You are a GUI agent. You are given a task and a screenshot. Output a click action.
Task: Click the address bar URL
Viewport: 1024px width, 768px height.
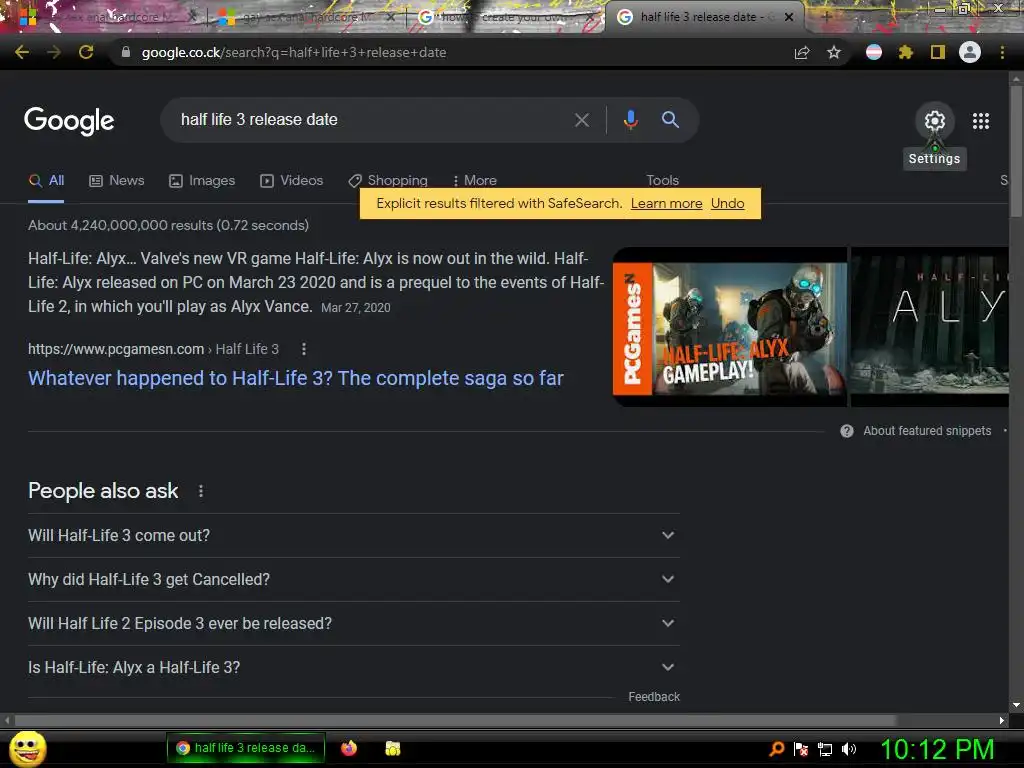(x=294, y=52)
